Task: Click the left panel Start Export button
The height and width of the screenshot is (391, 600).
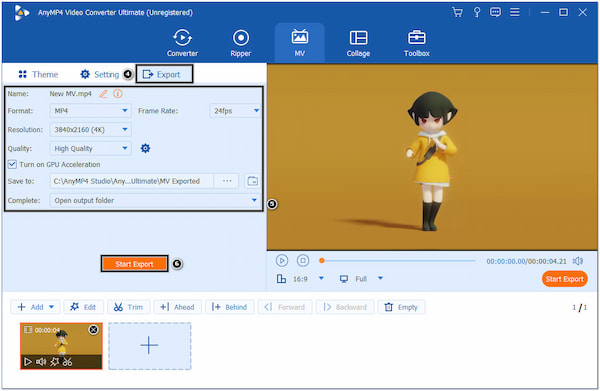Action: [x=134, y=264]
